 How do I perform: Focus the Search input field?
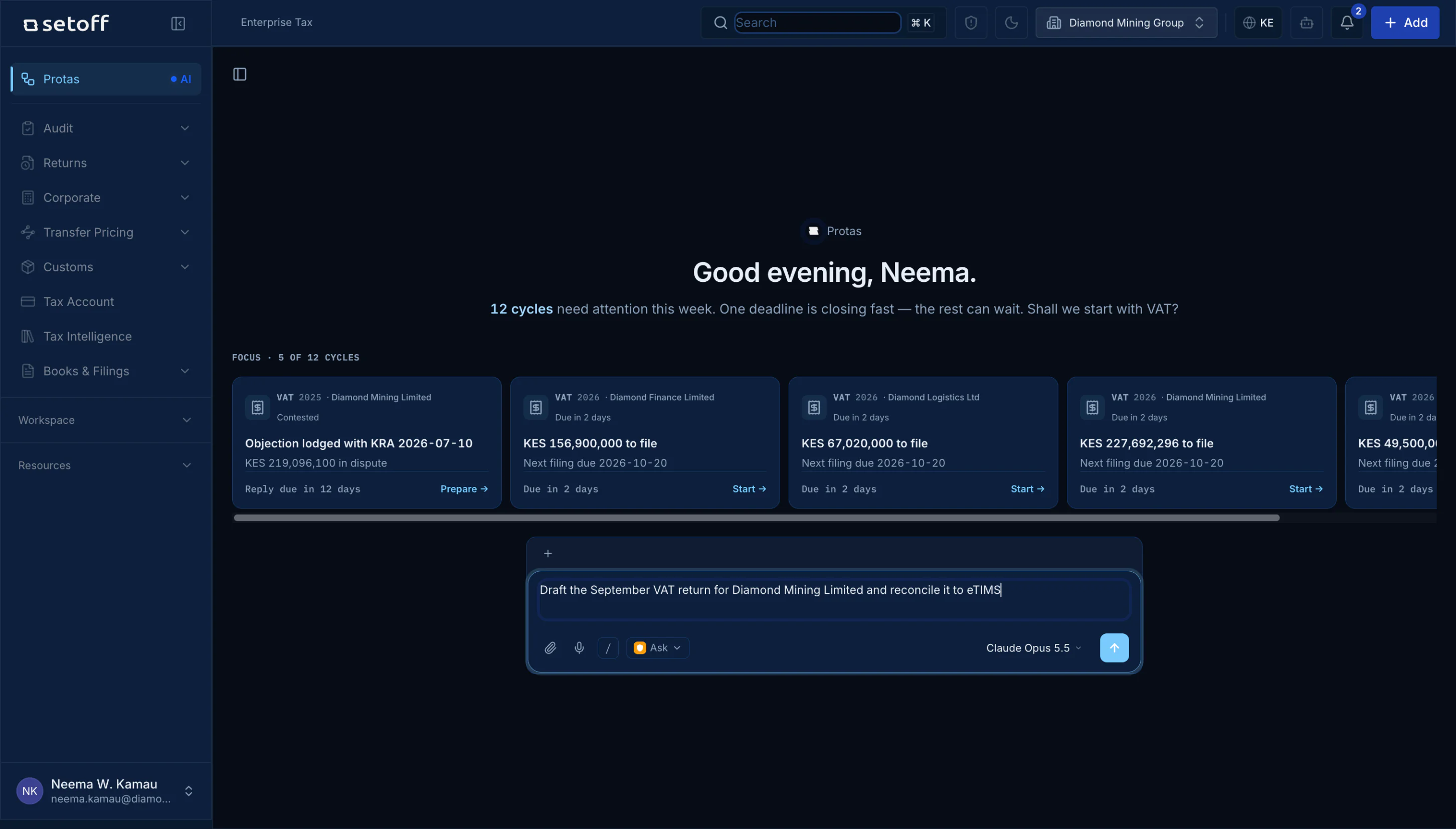click(817, 23)
